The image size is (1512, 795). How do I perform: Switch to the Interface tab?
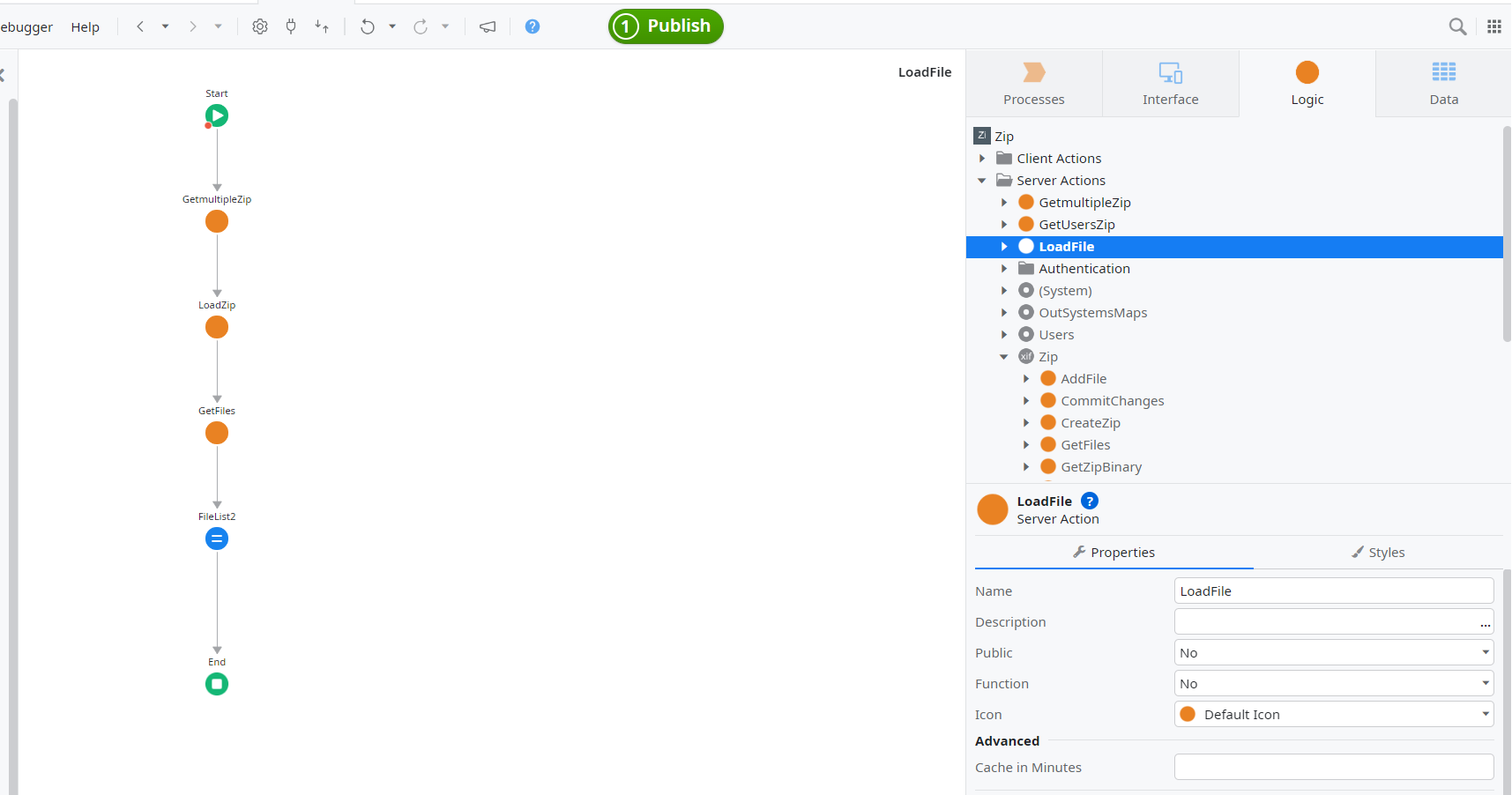pyautogui.click(x=1171, y=84)
